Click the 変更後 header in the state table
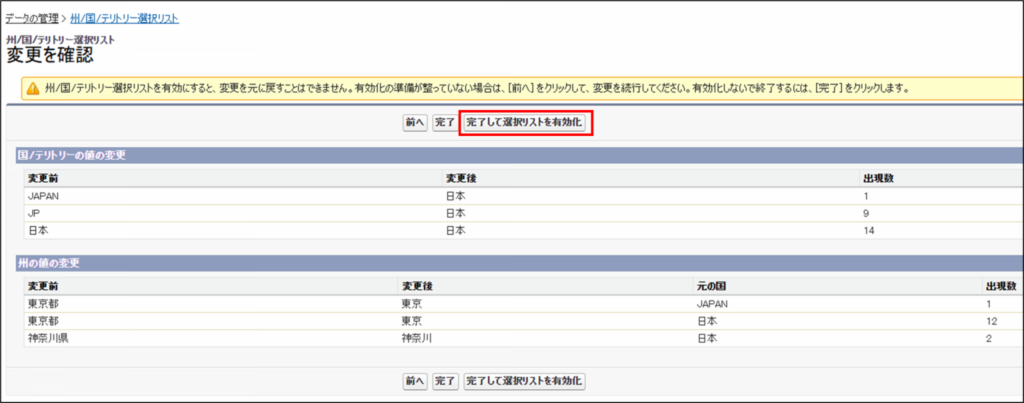Image resolution: width=1024 pixels, height=403 pixels. pyautogui.click(x=416, y=285)
